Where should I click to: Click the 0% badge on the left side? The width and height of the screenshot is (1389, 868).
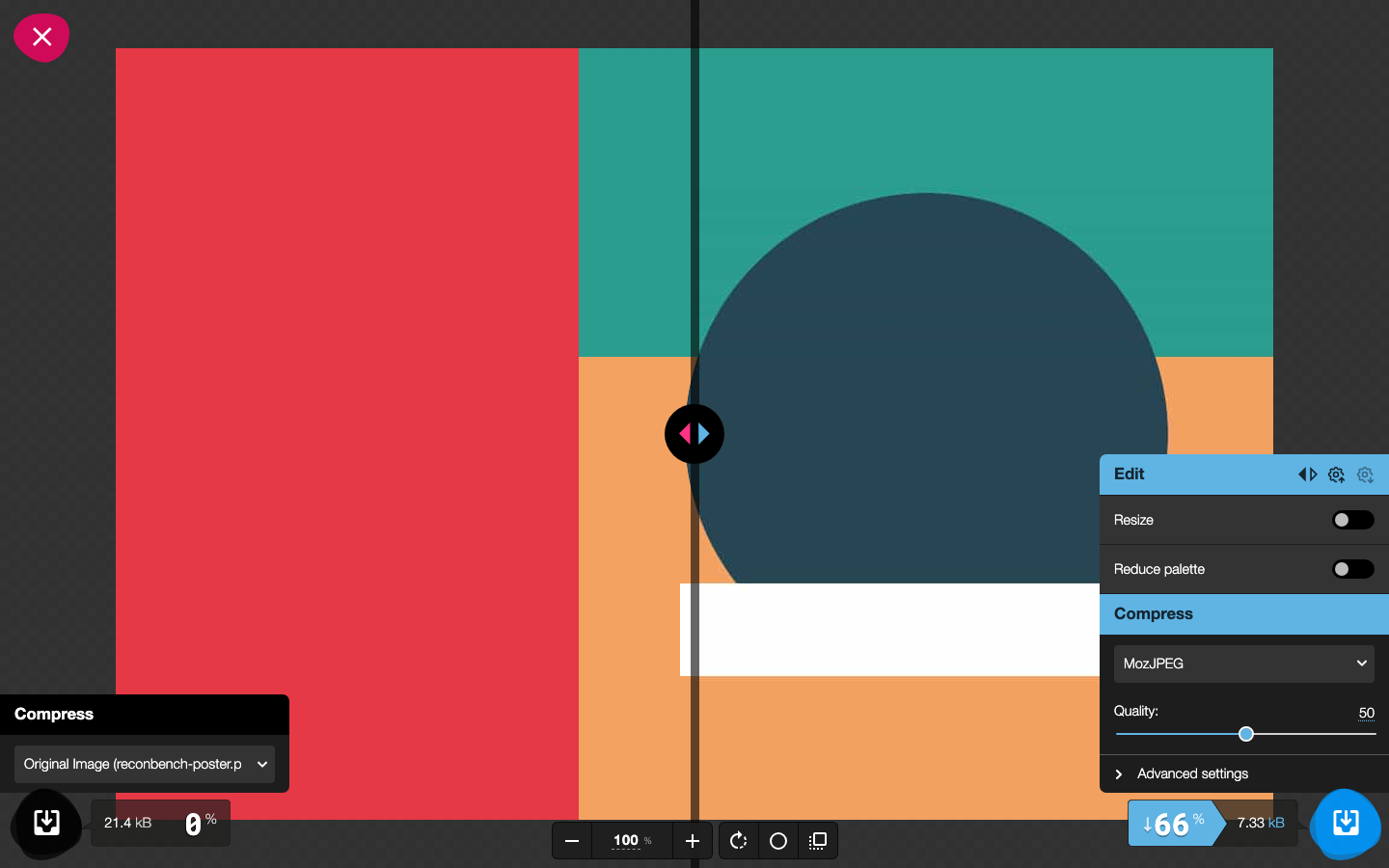(201, 823)
